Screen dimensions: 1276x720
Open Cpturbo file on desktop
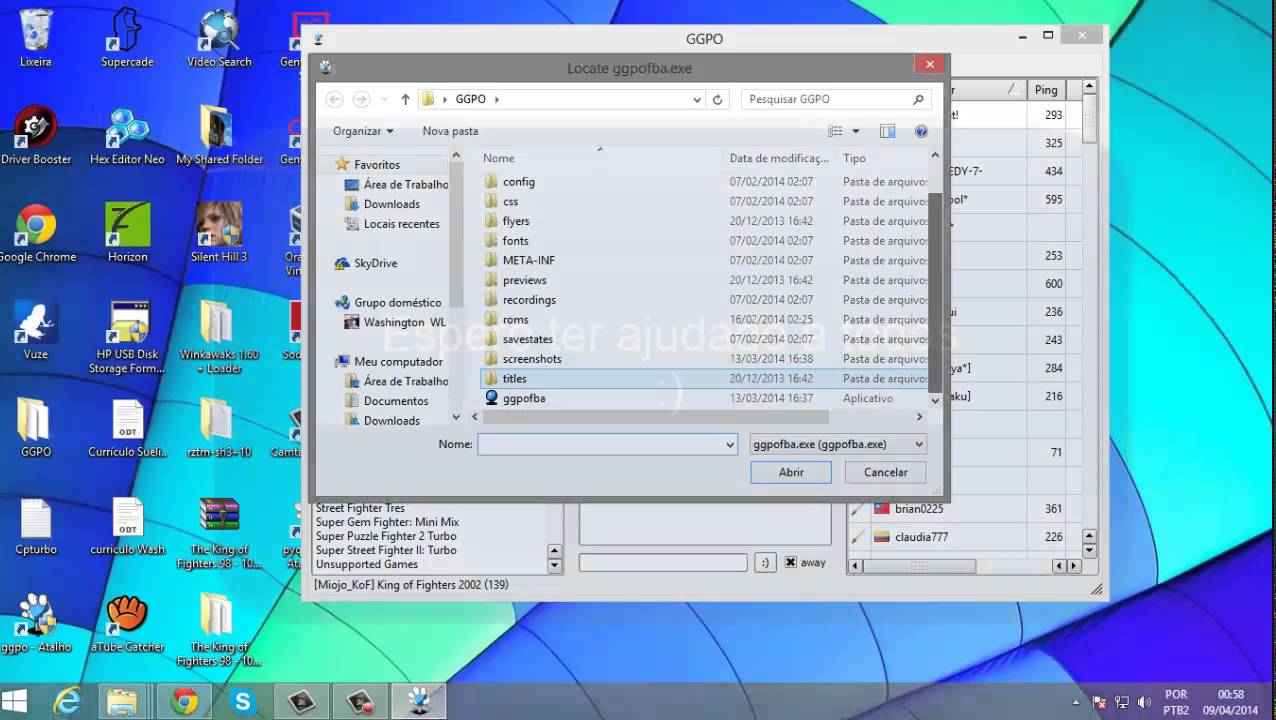click(x=36, y=526)
